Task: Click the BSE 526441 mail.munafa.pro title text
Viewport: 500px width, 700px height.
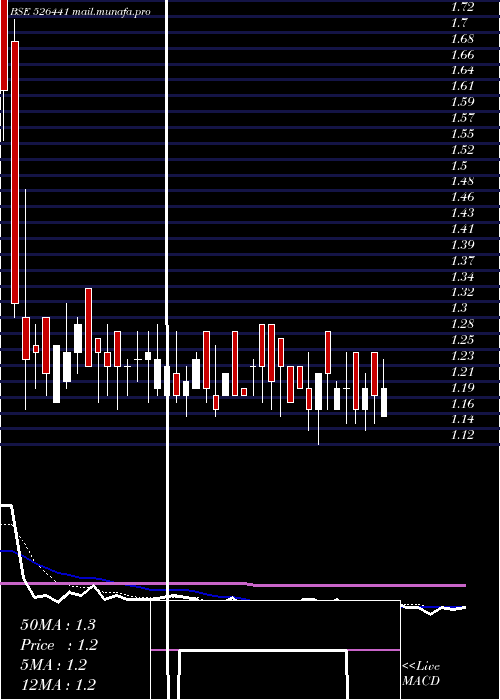Action: click(x=80, y=12)
